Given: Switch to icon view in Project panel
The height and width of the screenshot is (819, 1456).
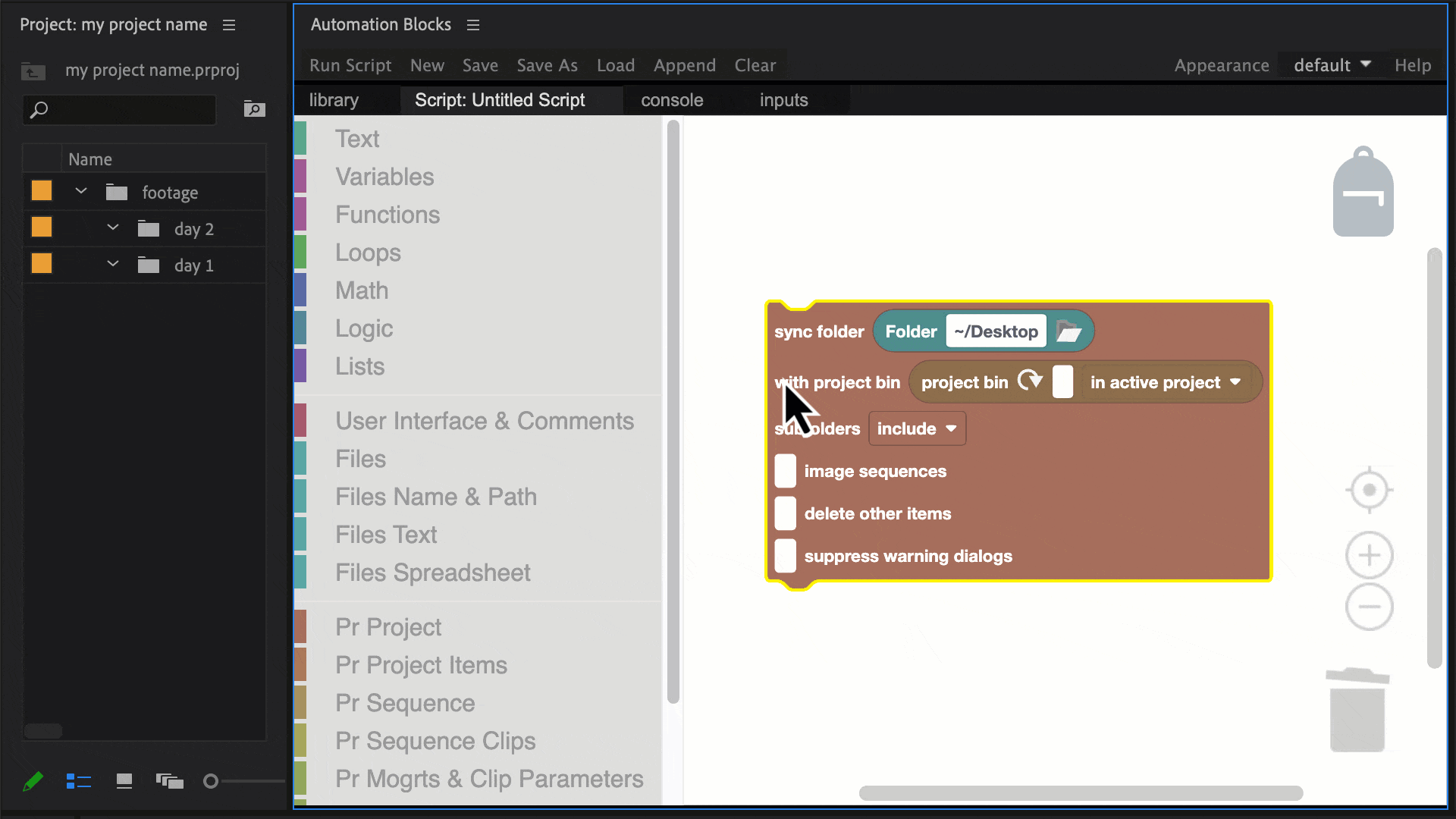Looking at the screenshot, I should tap(124, 781).
